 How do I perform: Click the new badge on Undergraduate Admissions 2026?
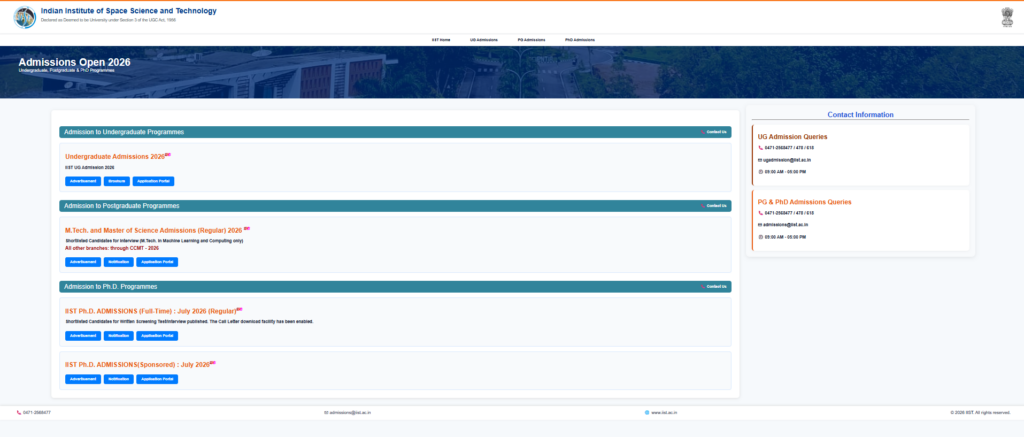168,155
